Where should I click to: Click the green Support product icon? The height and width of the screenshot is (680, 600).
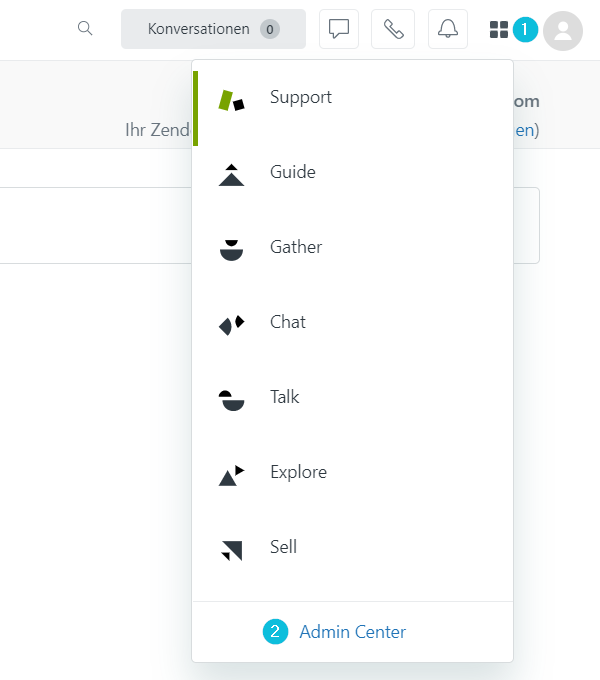coord(232,101)
